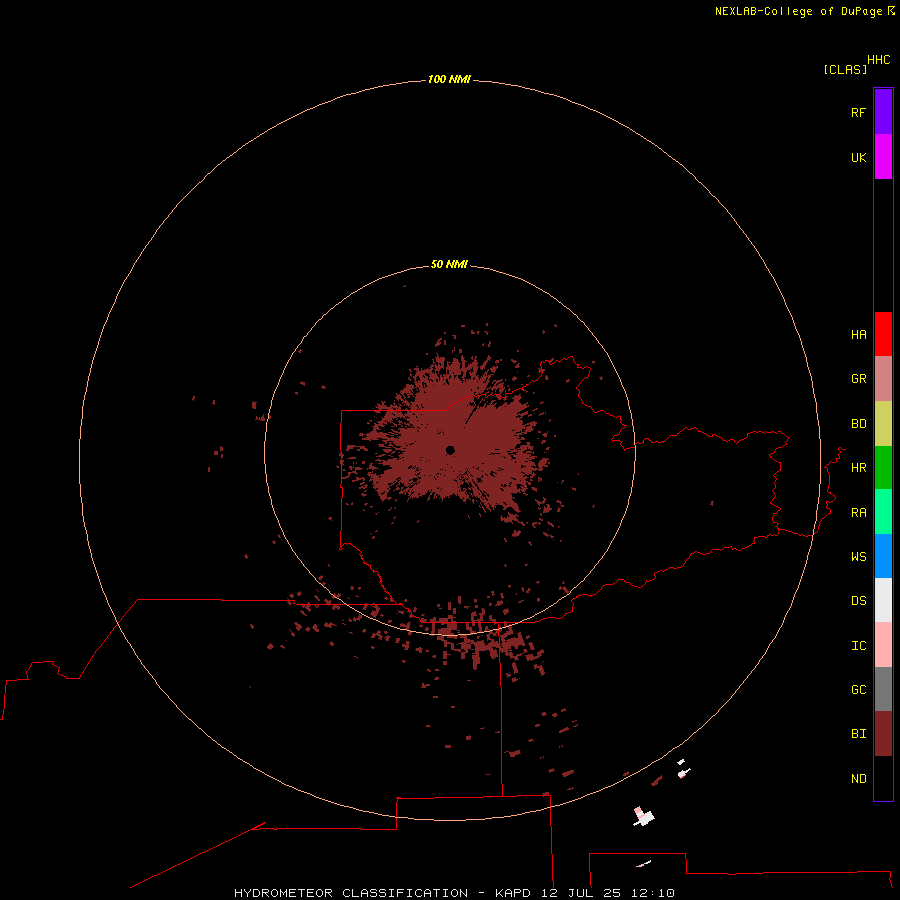Click the UK legend label
This screenshot has height=900, width=900.
pyautogui.click(x=858, y=157)
